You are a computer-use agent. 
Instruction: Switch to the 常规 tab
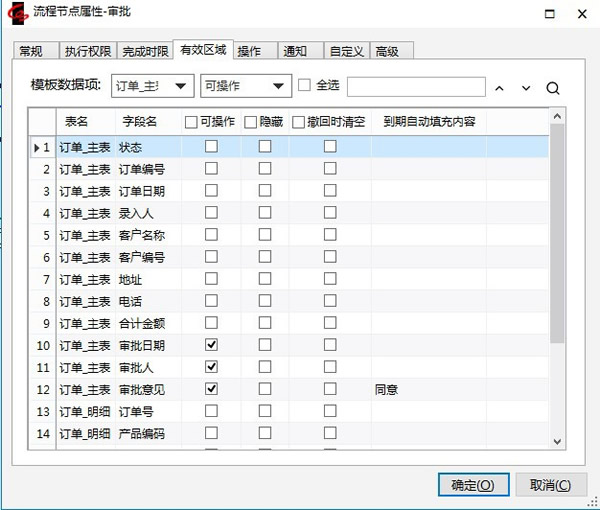point(32,51)
